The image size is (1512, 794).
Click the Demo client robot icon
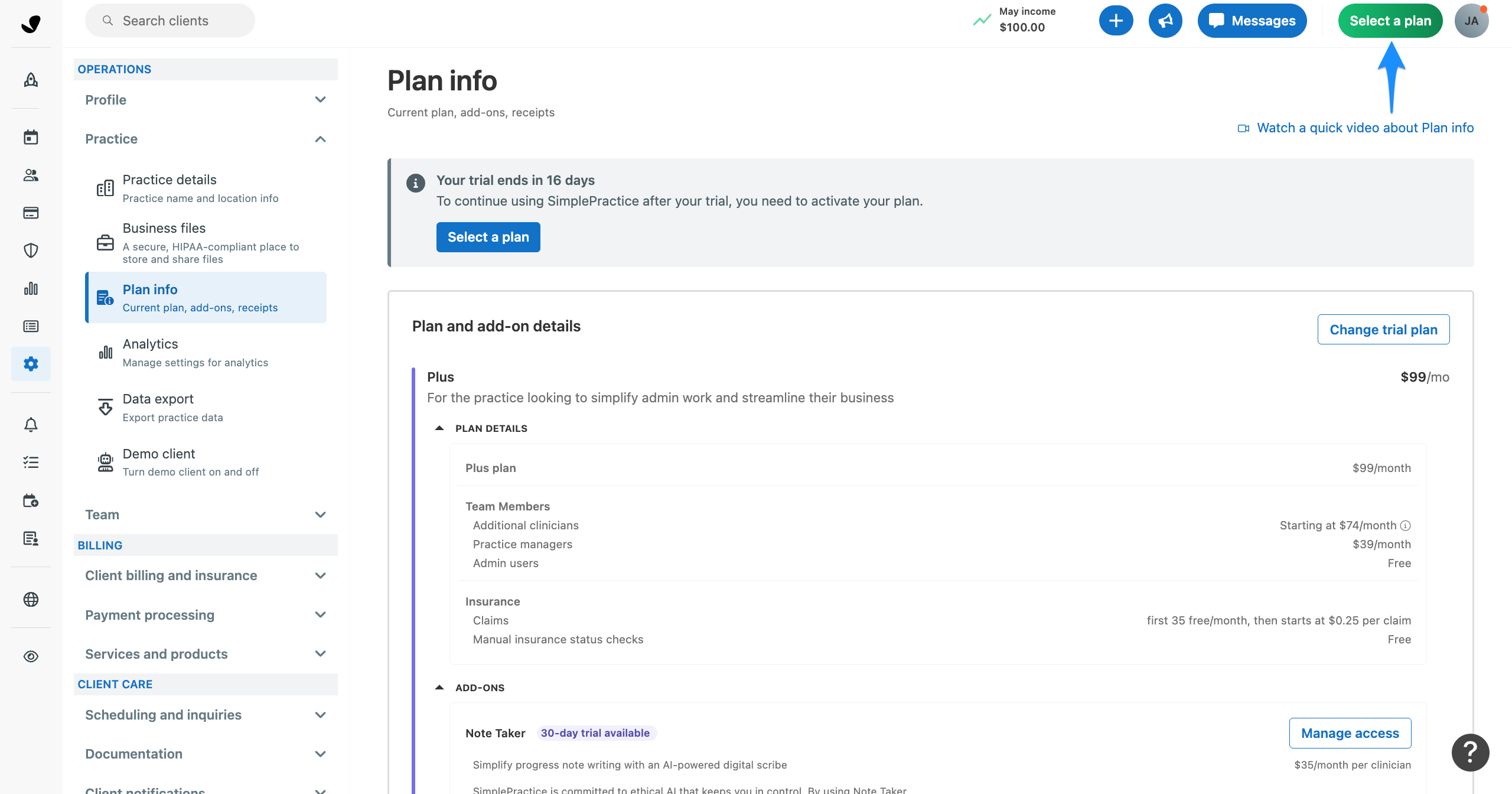(105, 462)
